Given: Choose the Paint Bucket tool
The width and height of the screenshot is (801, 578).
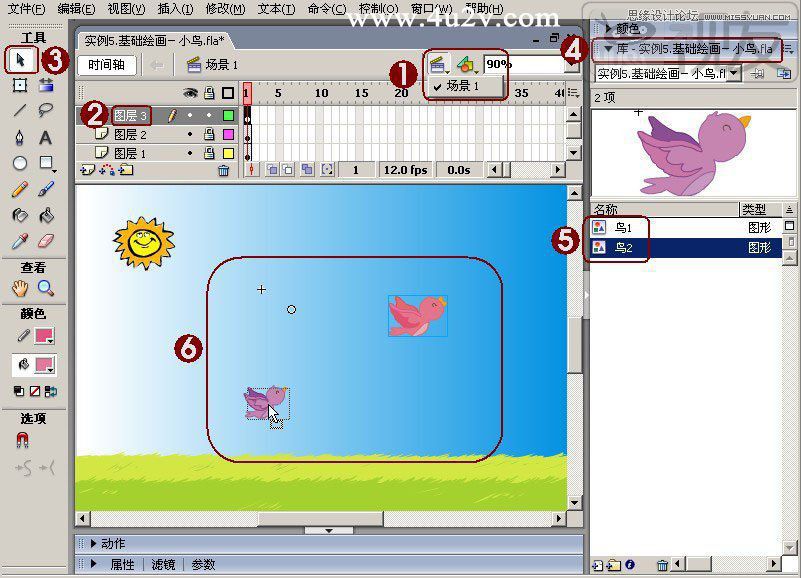Looking at the screenshot, I should click(46, 216).
